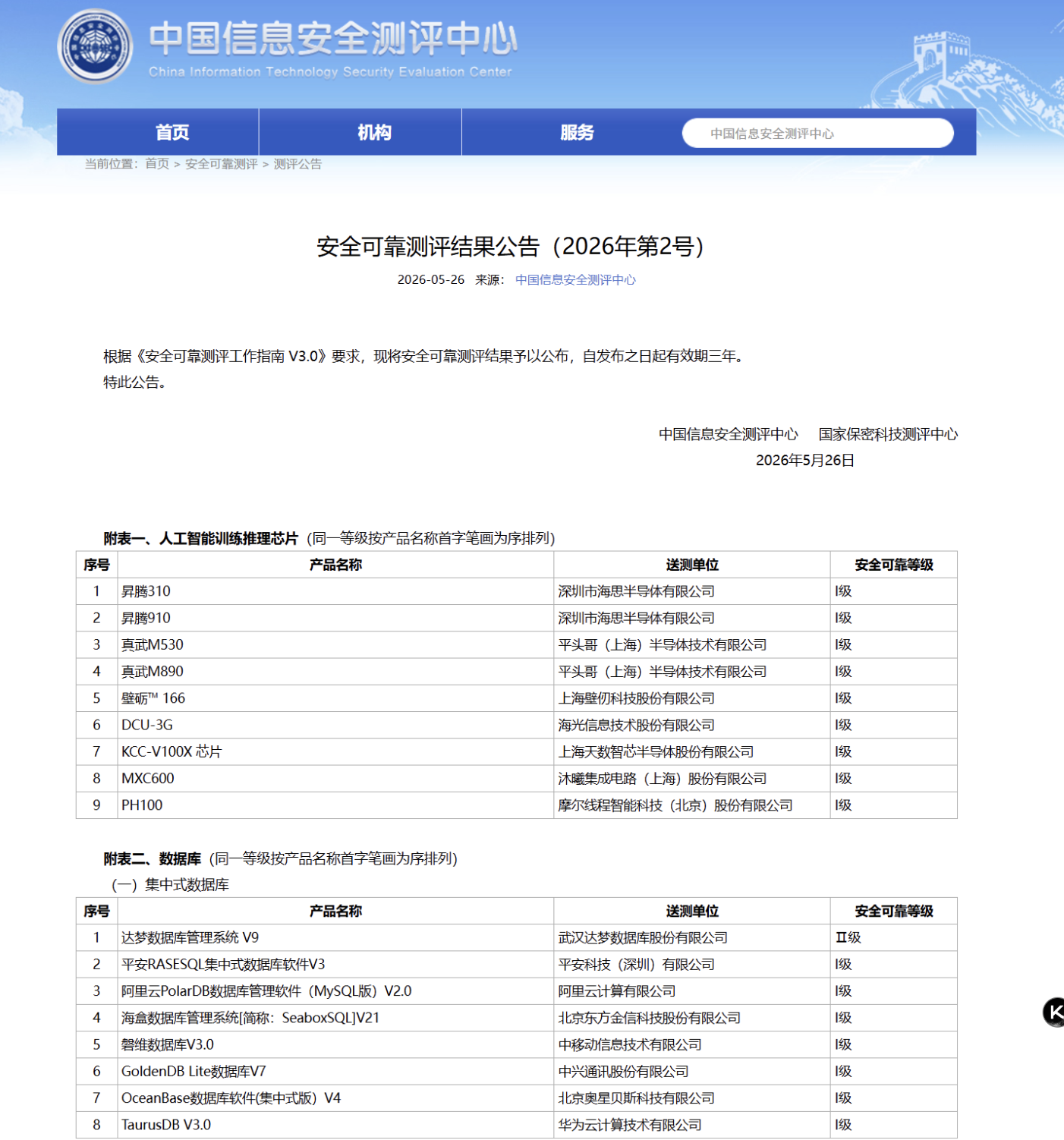Click 产品名称 header of the database table

(335, 911)
